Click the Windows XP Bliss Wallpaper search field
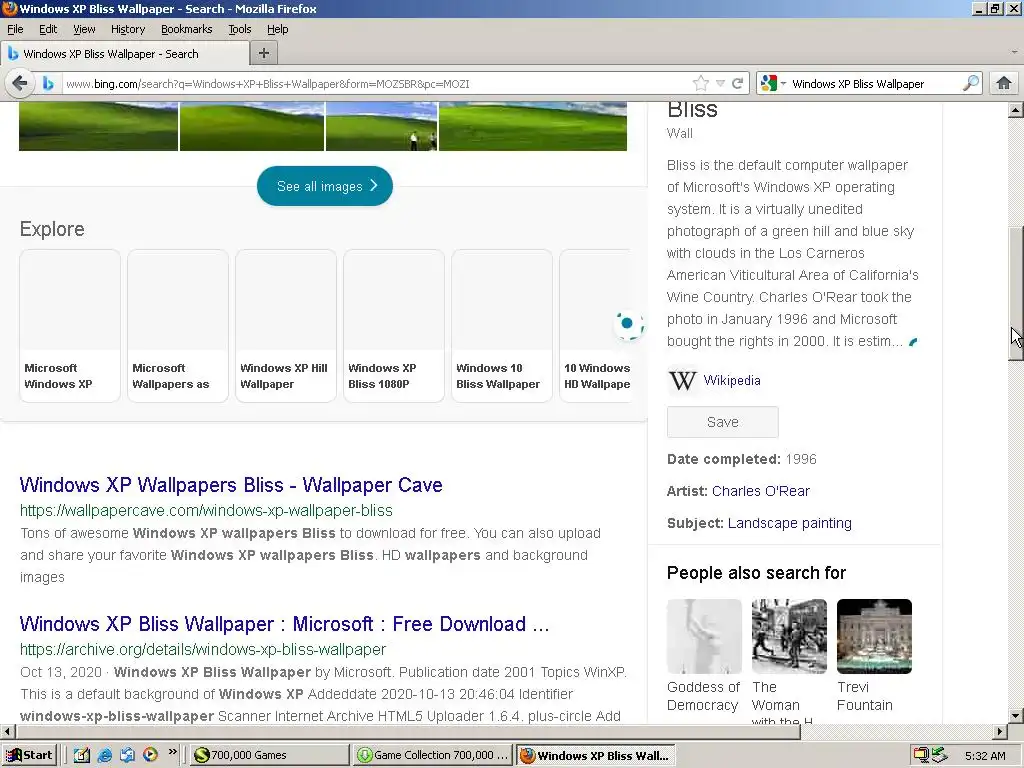Image resolution: width=1024 pixels, height=768 pixels. click(x=875, y=84)
